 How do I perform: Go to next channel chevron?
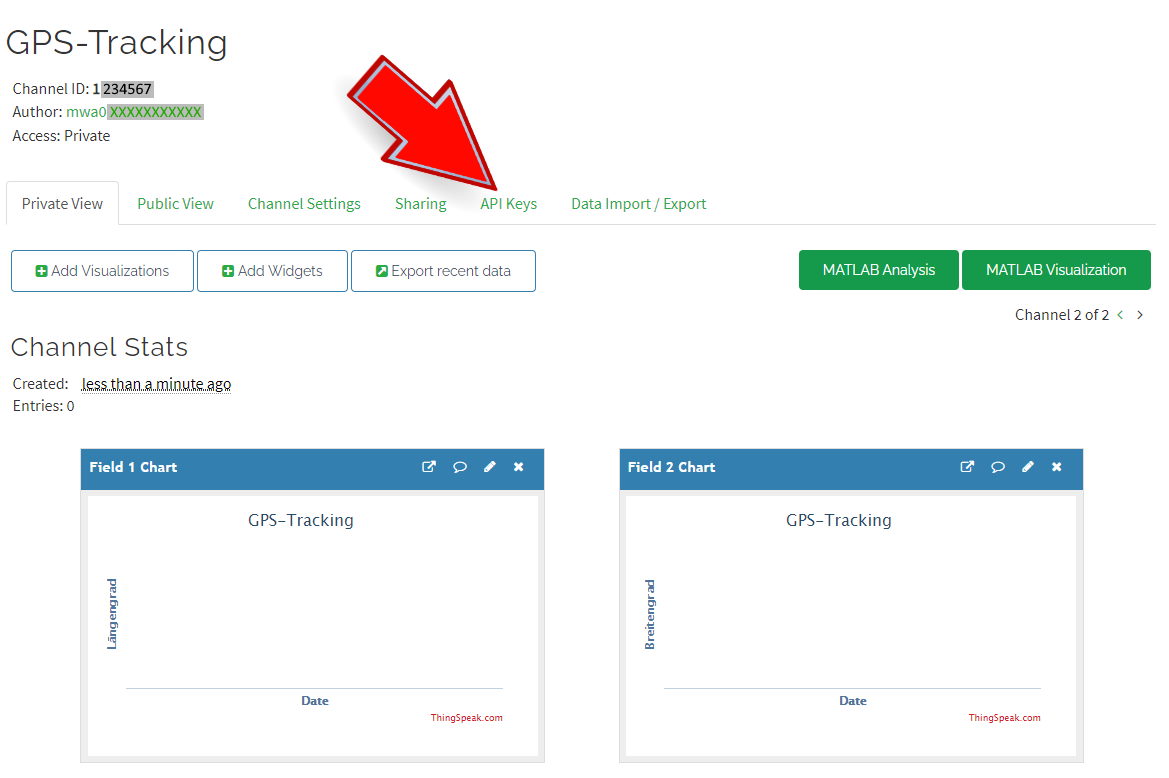pyautogui.click(x=1140, y=315)
